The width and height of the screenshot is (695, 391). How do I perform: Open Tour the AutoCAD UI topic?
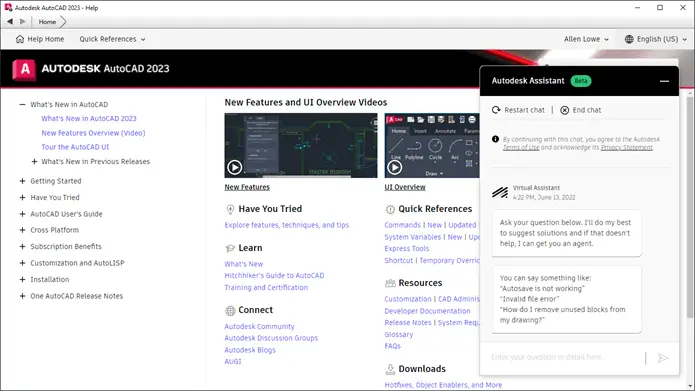[x=75, y=147]
